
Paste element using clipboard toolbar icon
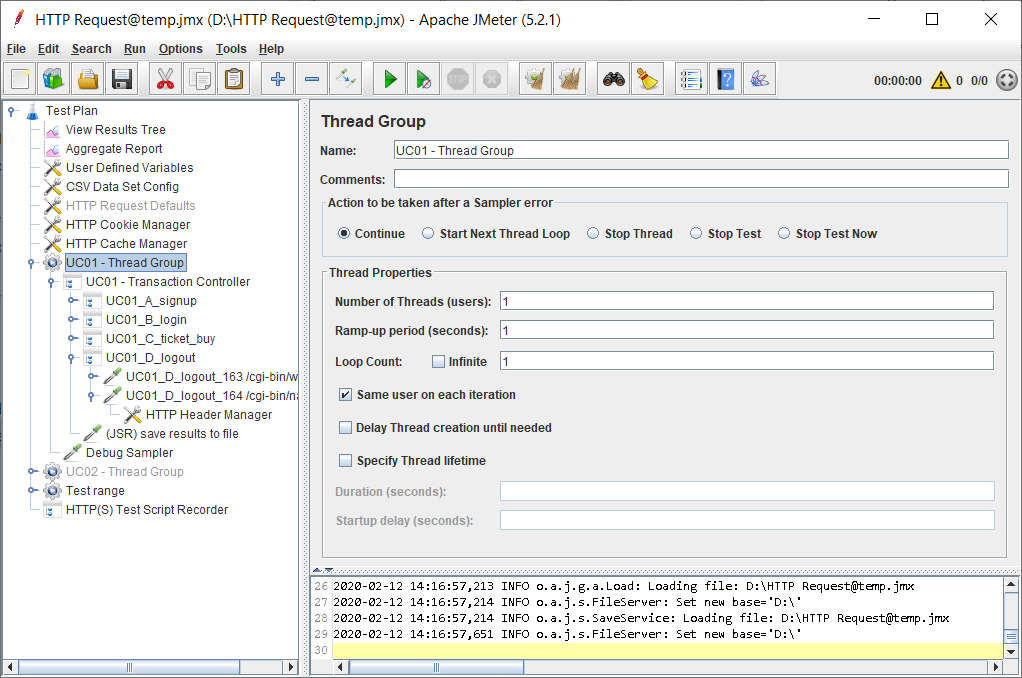tap(233, 80)
